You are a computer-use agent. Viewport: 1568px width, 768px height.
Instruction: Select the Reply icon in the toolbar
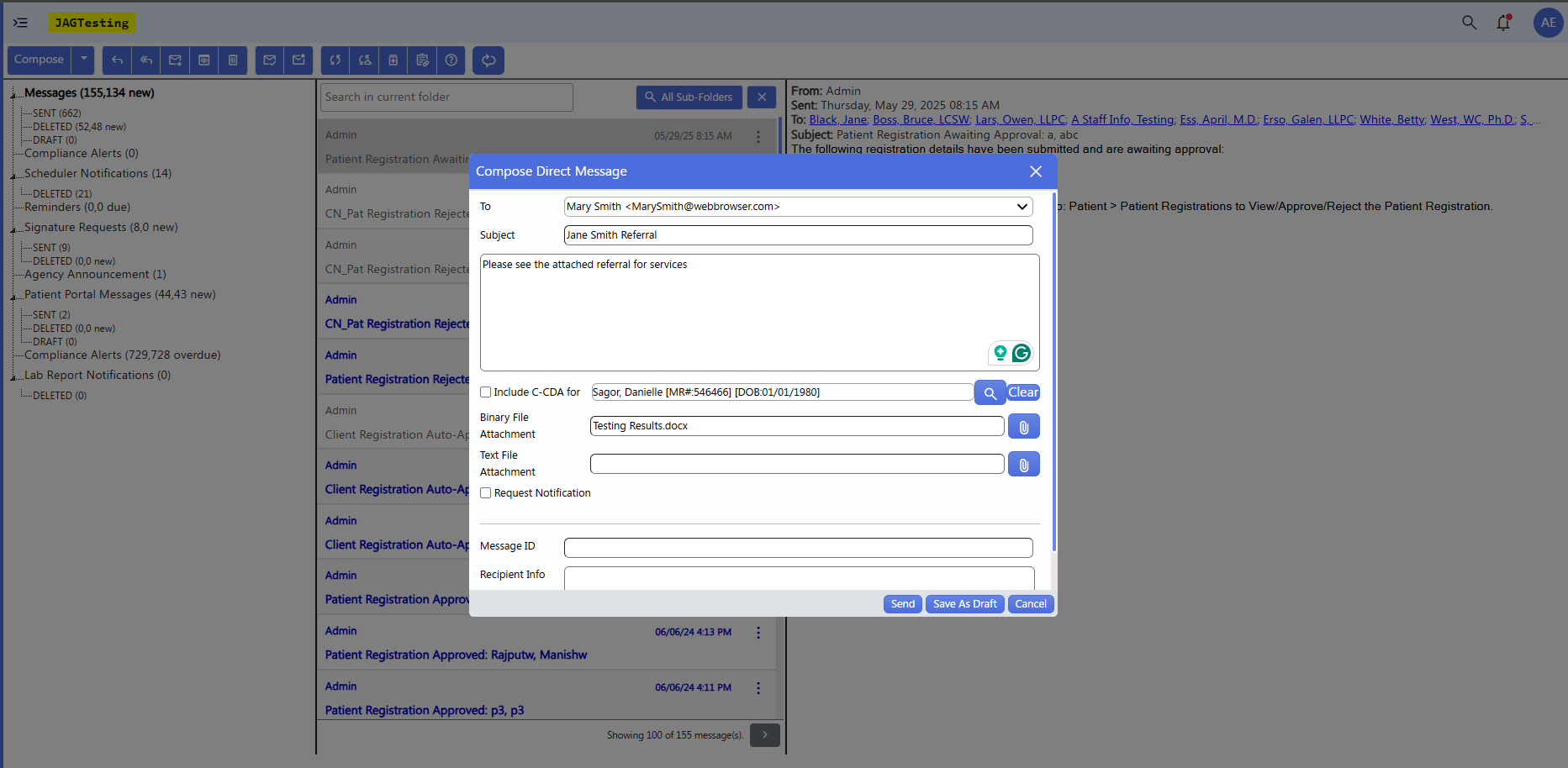point(116,60)
